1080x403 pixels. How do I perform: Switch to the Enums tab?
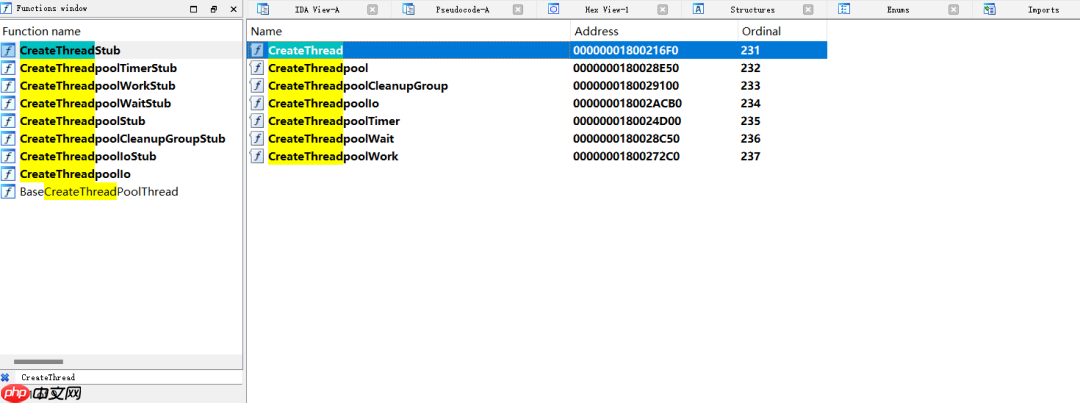tap(898, 10)
